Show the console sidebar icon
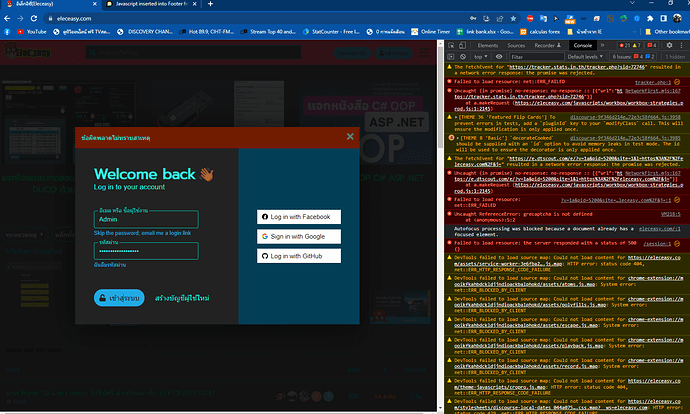Image resolution: width=690 pixels, height=414 pixels. click(x=451, y=57)
